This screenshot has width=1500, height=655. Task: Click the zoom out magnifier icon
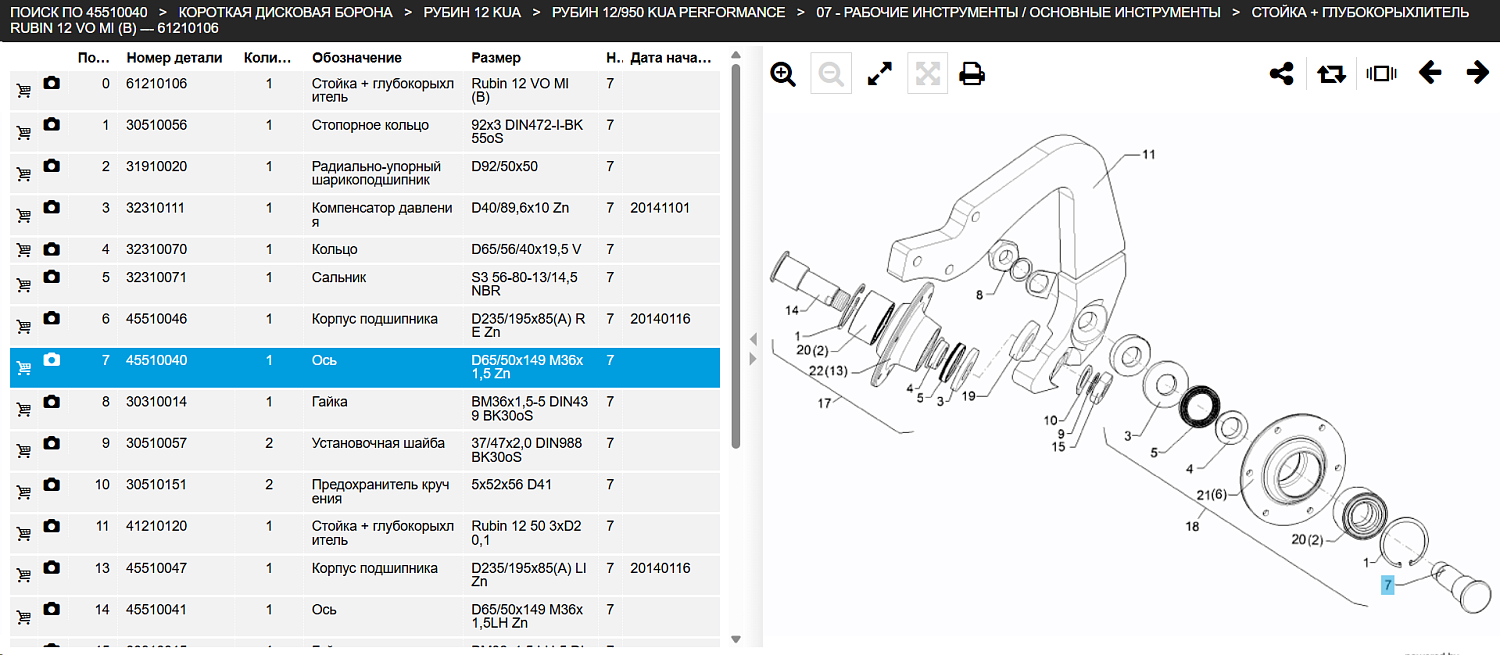click(831, 74)
